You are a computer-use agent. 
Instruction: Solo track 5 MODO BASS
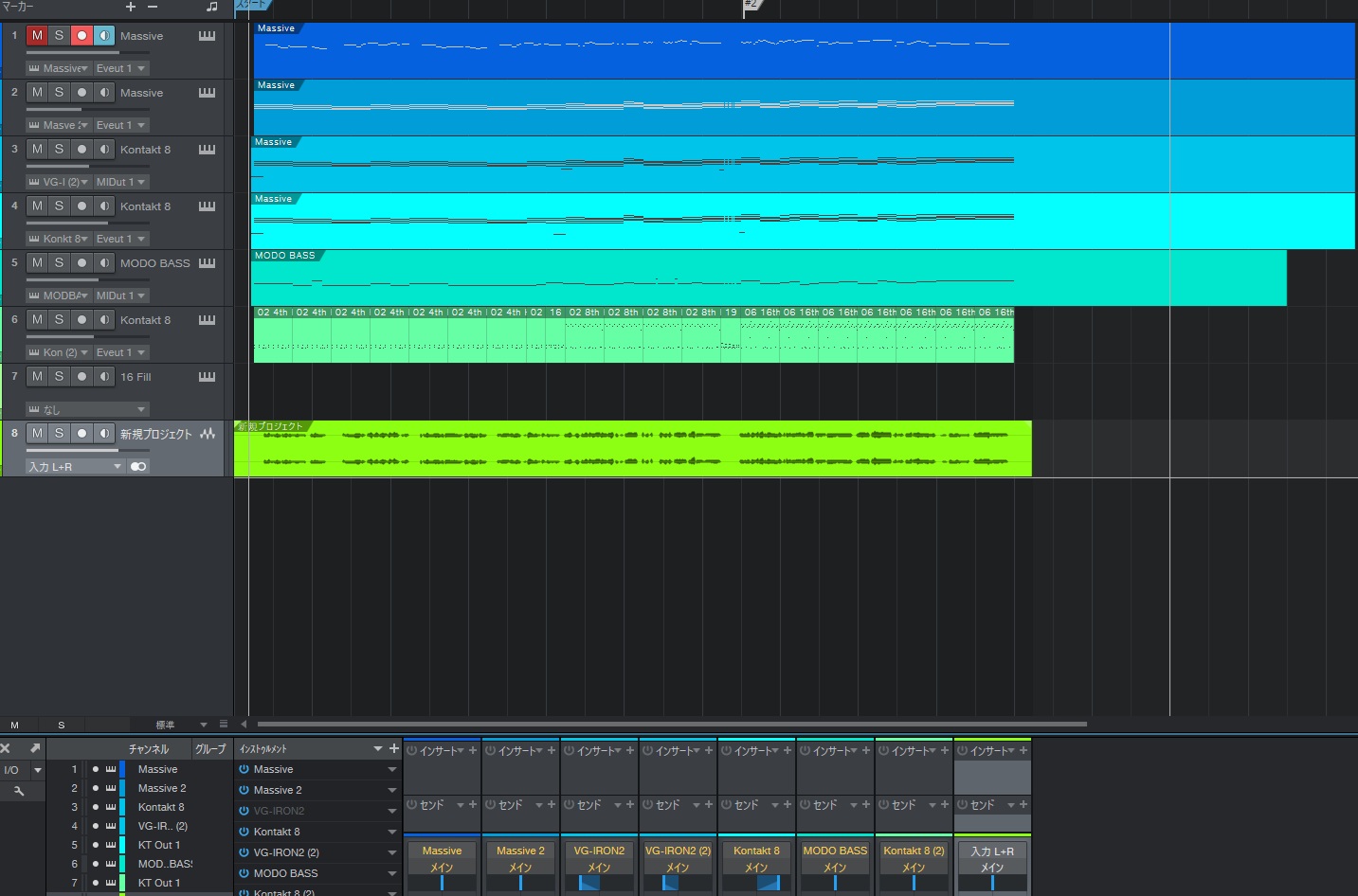coord(59,263)
